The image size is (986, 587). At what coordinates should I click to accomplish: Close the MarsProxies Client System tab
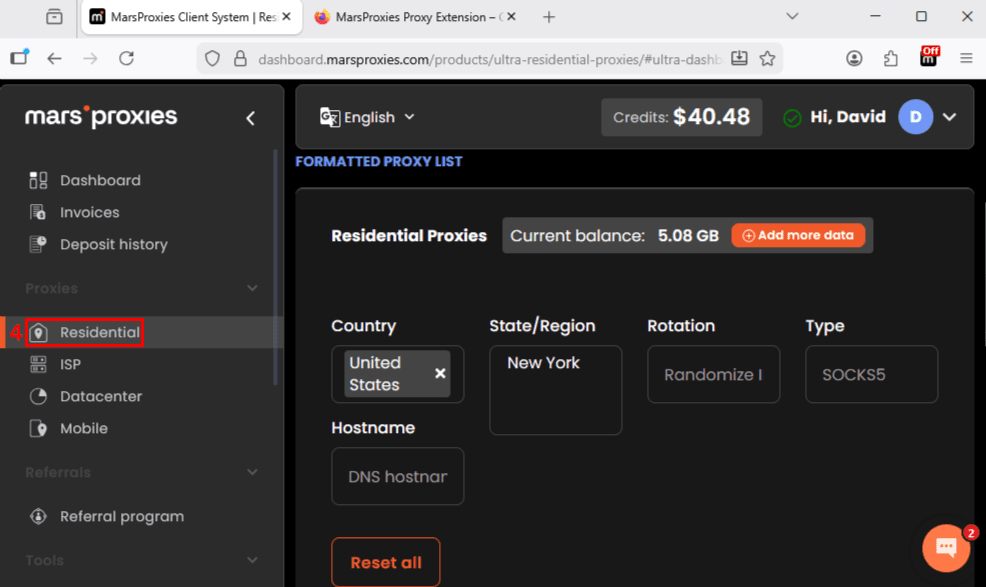point(287,17)
